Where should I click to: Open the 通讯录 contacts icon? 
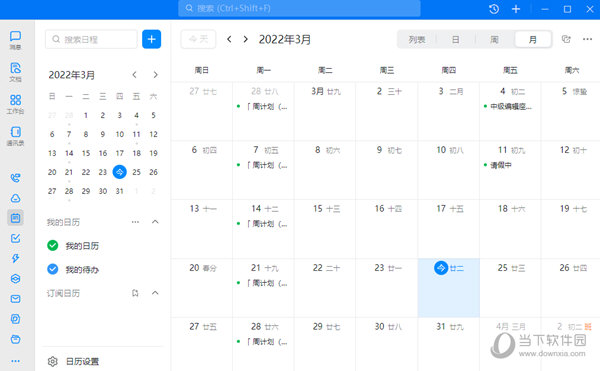click(x=15, y=136)
